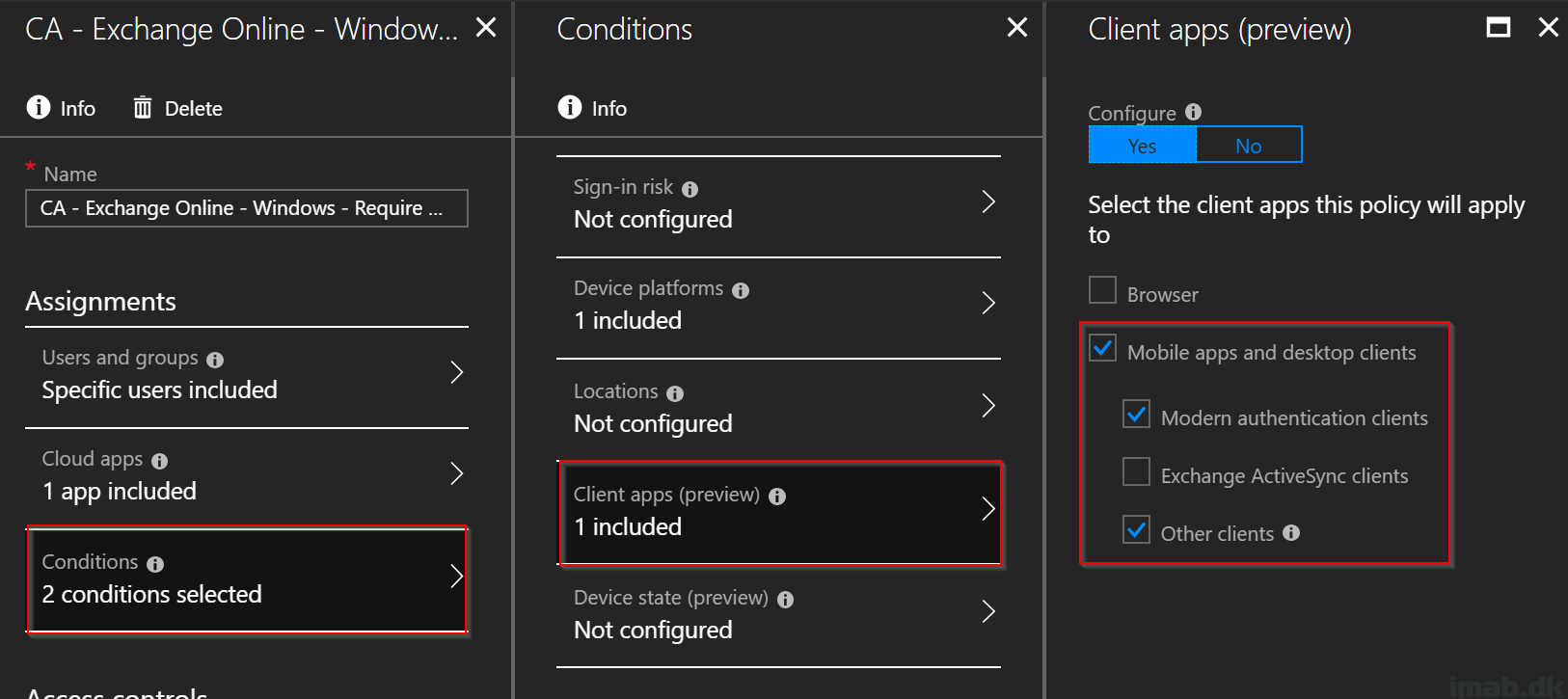Enable Exchange ActiveSync clients checkbox

1137,471
